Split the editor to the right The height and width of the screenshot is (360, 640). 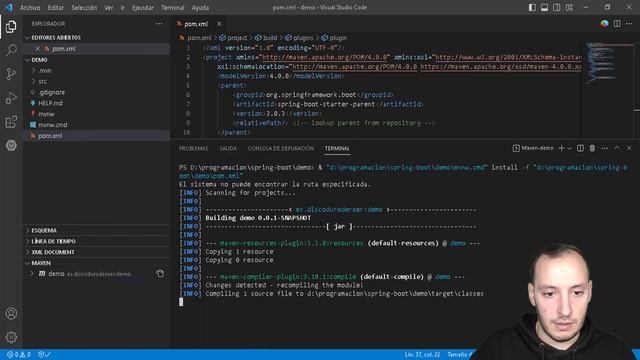[617, 24]
